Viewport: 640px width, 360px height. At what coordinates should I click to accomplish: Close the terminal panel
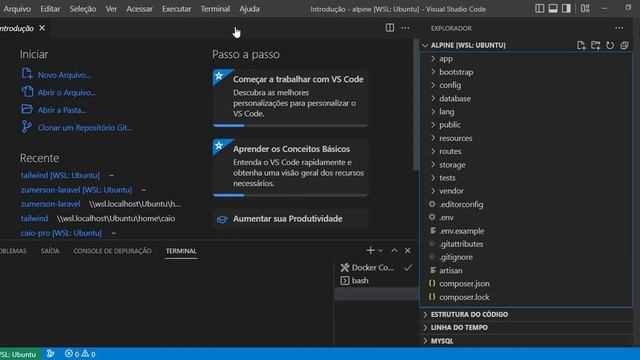click(x=407, y=251)
